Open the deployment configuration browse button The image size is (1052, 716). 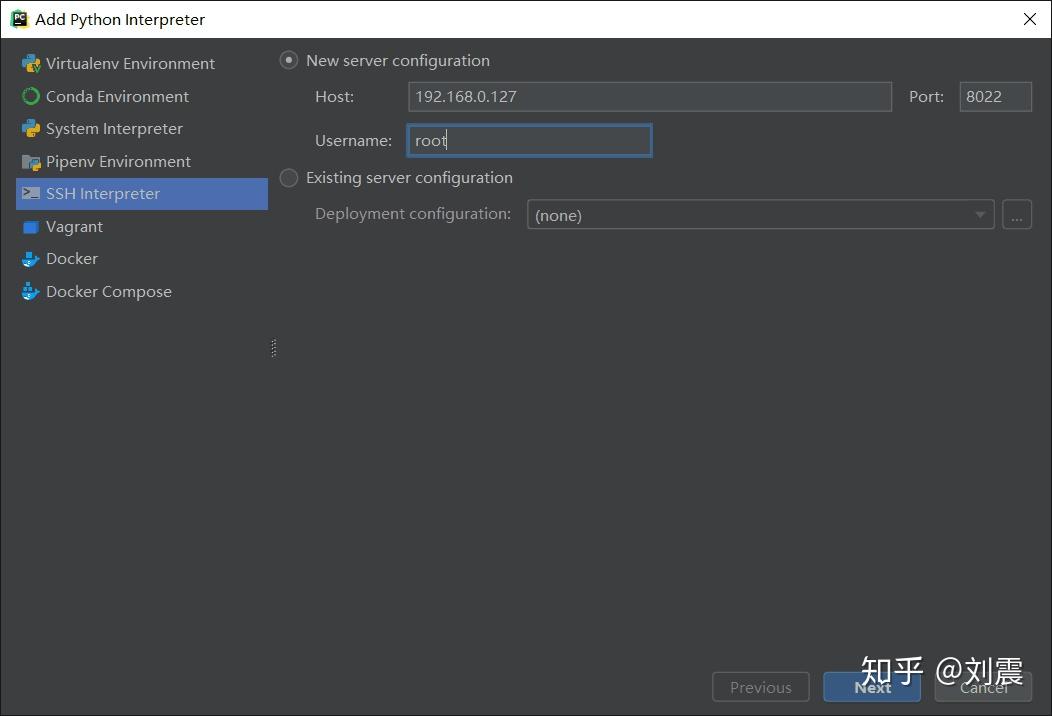(1017, 214)
